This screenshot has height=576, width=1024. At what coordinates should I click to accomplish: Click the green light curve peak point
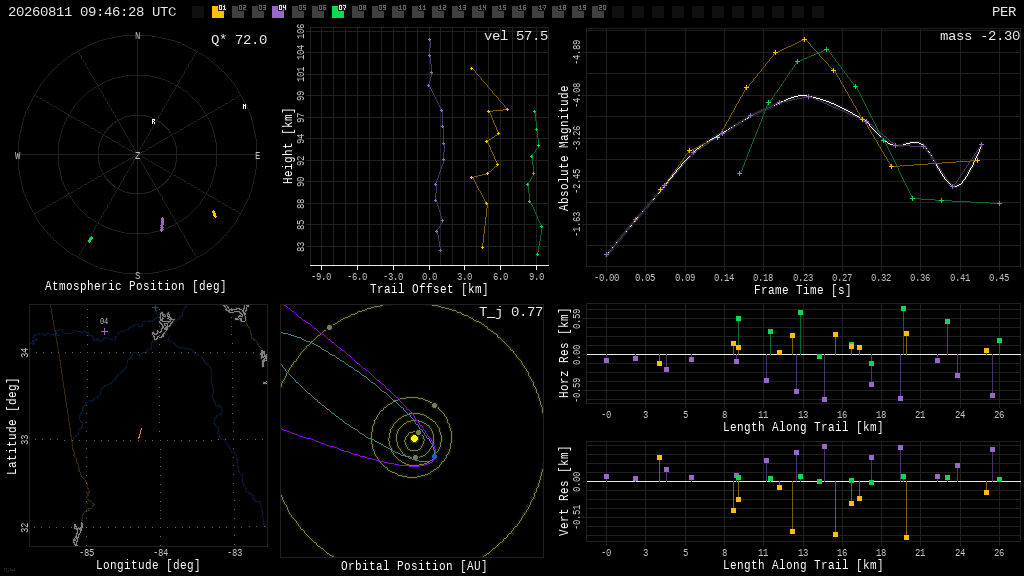[827, 50]
